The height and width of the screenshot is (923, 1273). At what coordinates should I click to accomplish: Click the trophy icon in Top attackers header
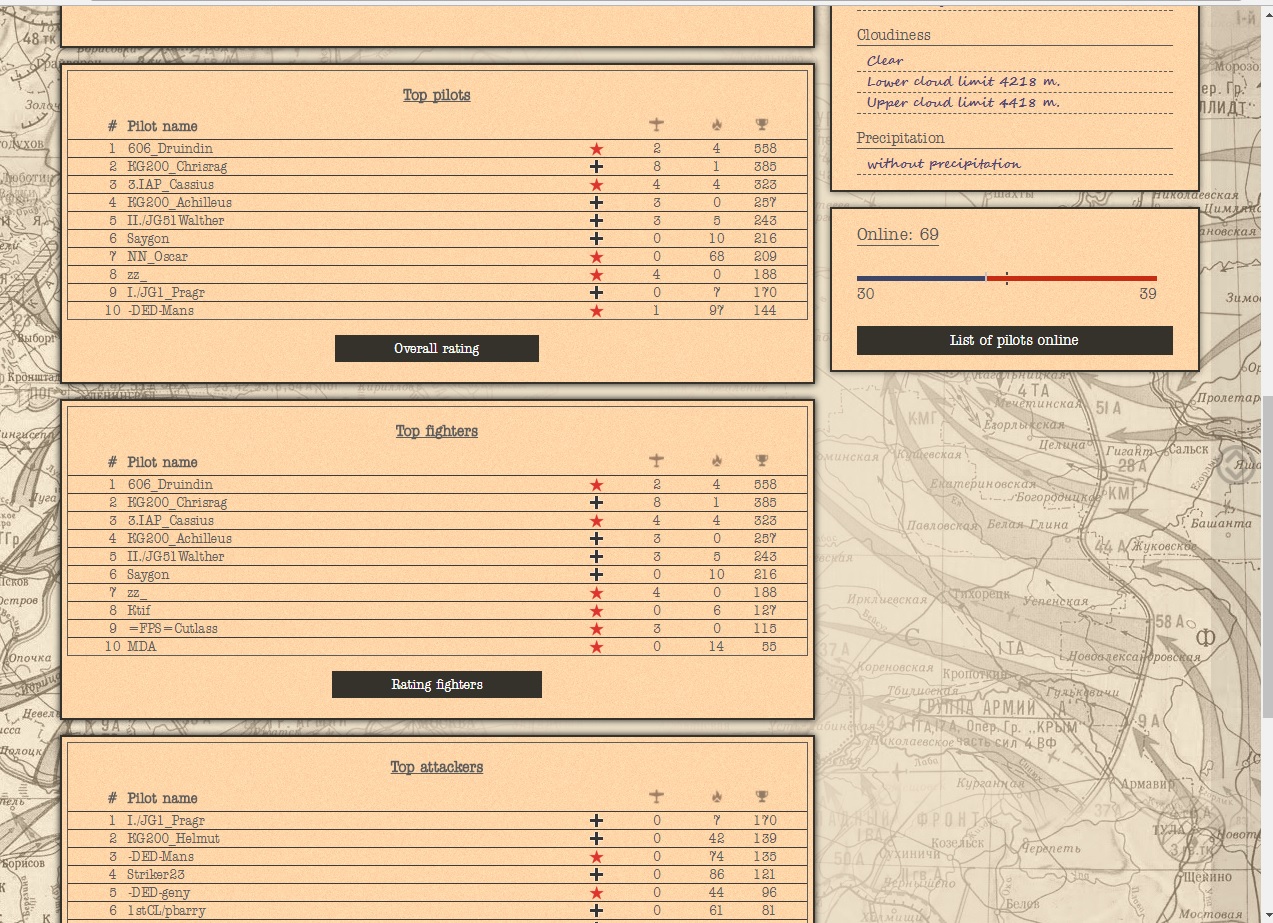tap(762, 797)
